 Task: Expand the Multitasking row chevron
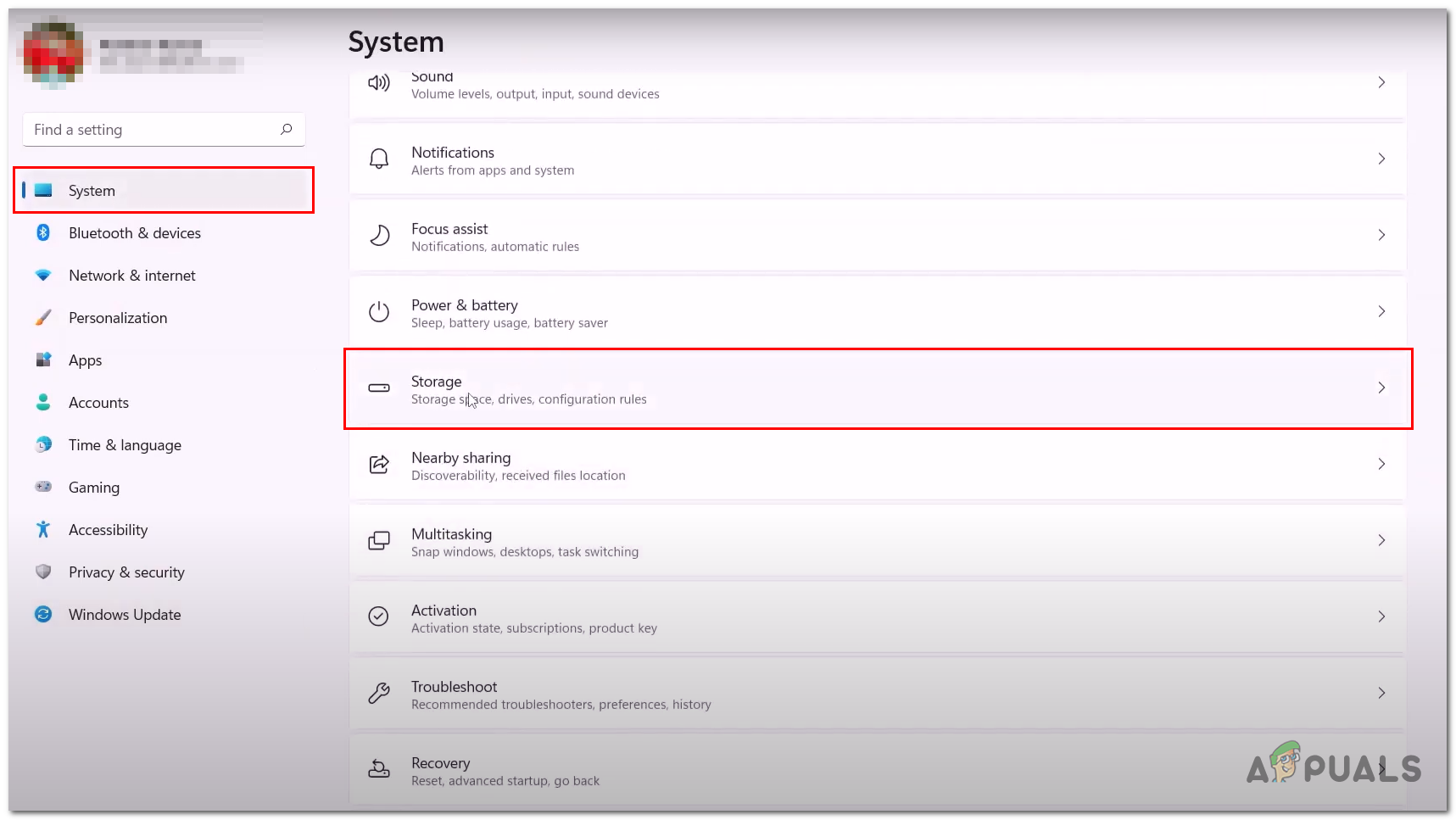pyautogui.click(x=1381, y=540)
